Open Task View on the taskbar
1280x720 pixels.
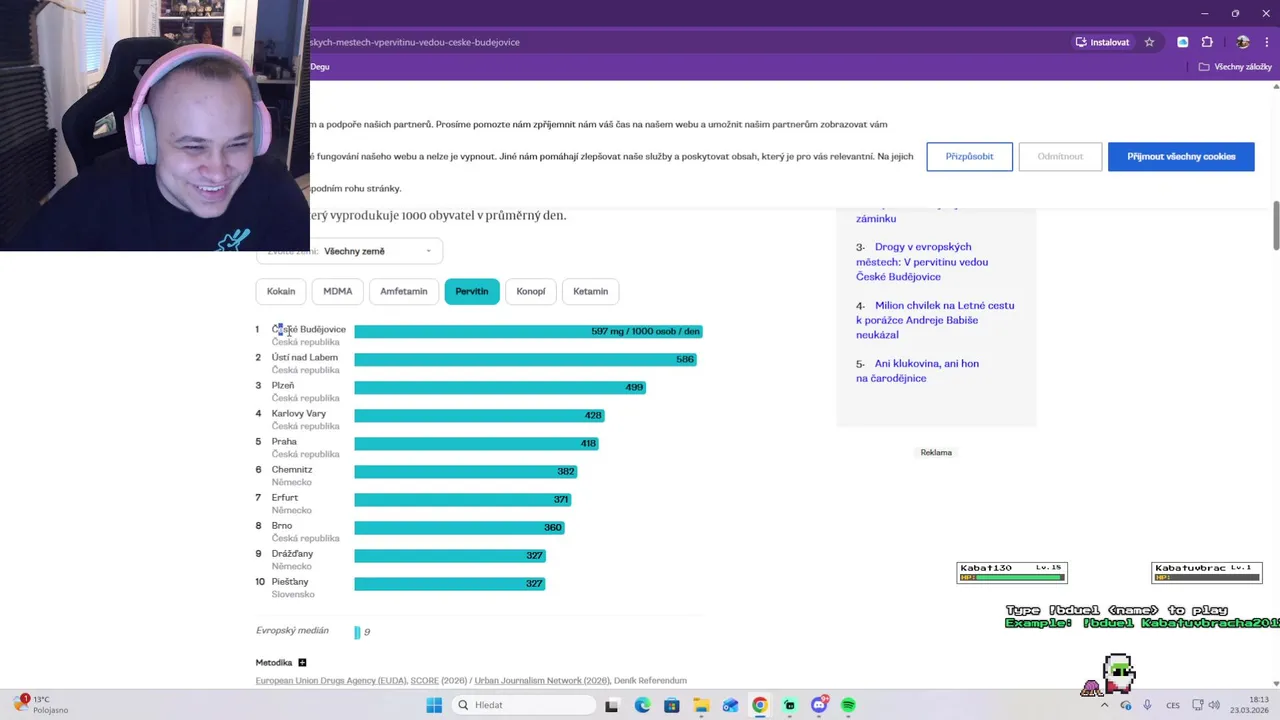coord(611,705)
